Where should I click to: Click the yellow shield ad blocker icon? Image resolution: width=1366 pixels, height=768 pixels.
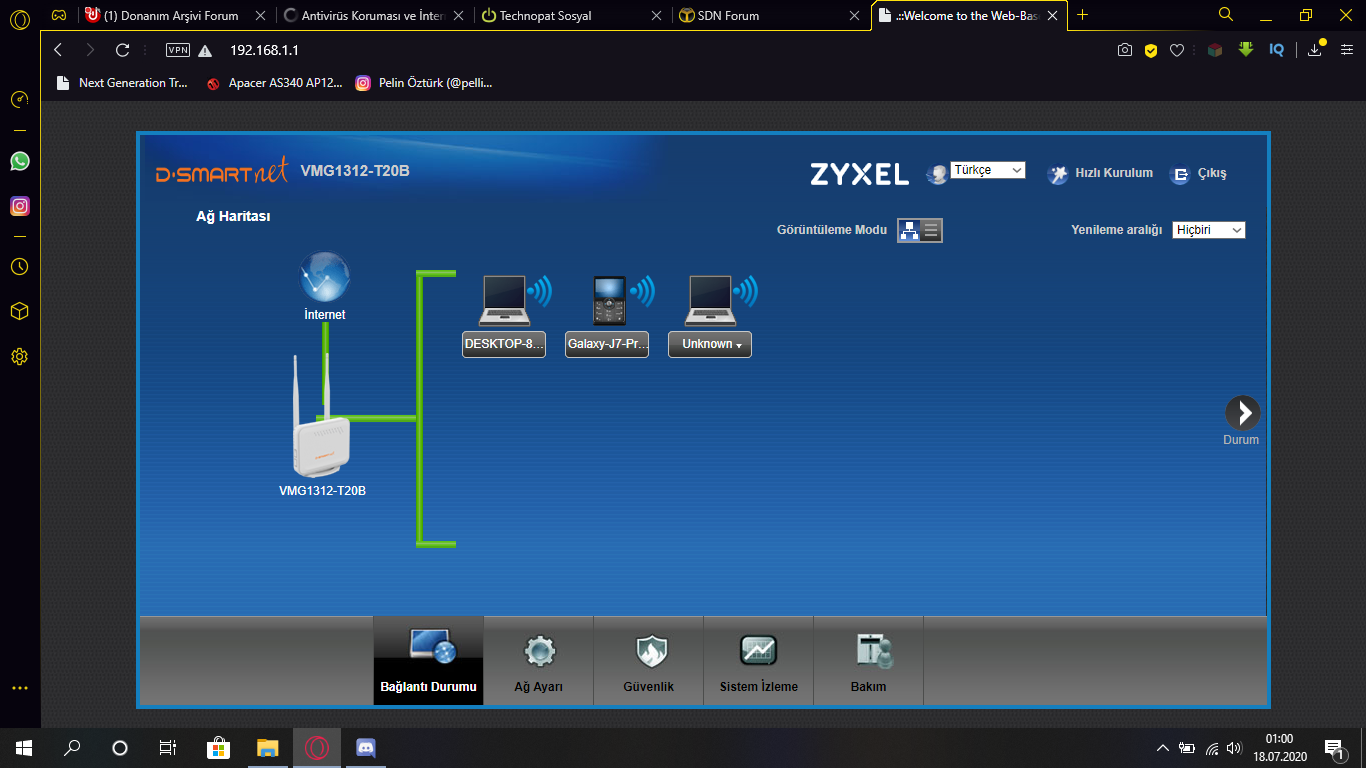coord(1151,50)
